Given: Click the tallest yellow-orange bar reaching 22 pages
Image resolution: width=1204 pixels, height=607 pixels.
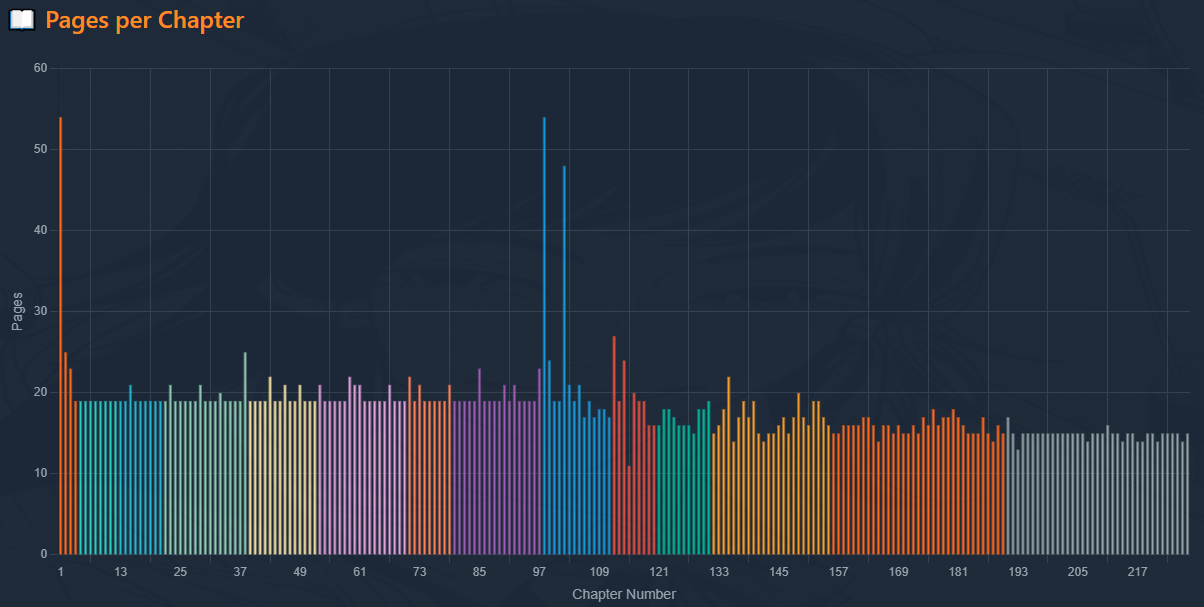Looking at the screenshot, I should click(x=729, y=465).
